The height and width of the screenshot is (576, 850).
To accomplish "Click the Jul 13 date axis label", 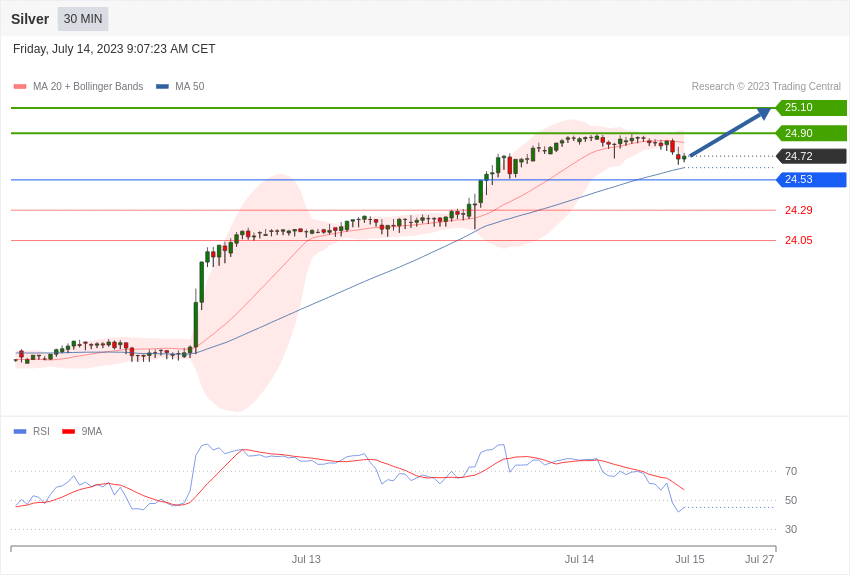I will (306, 559).
